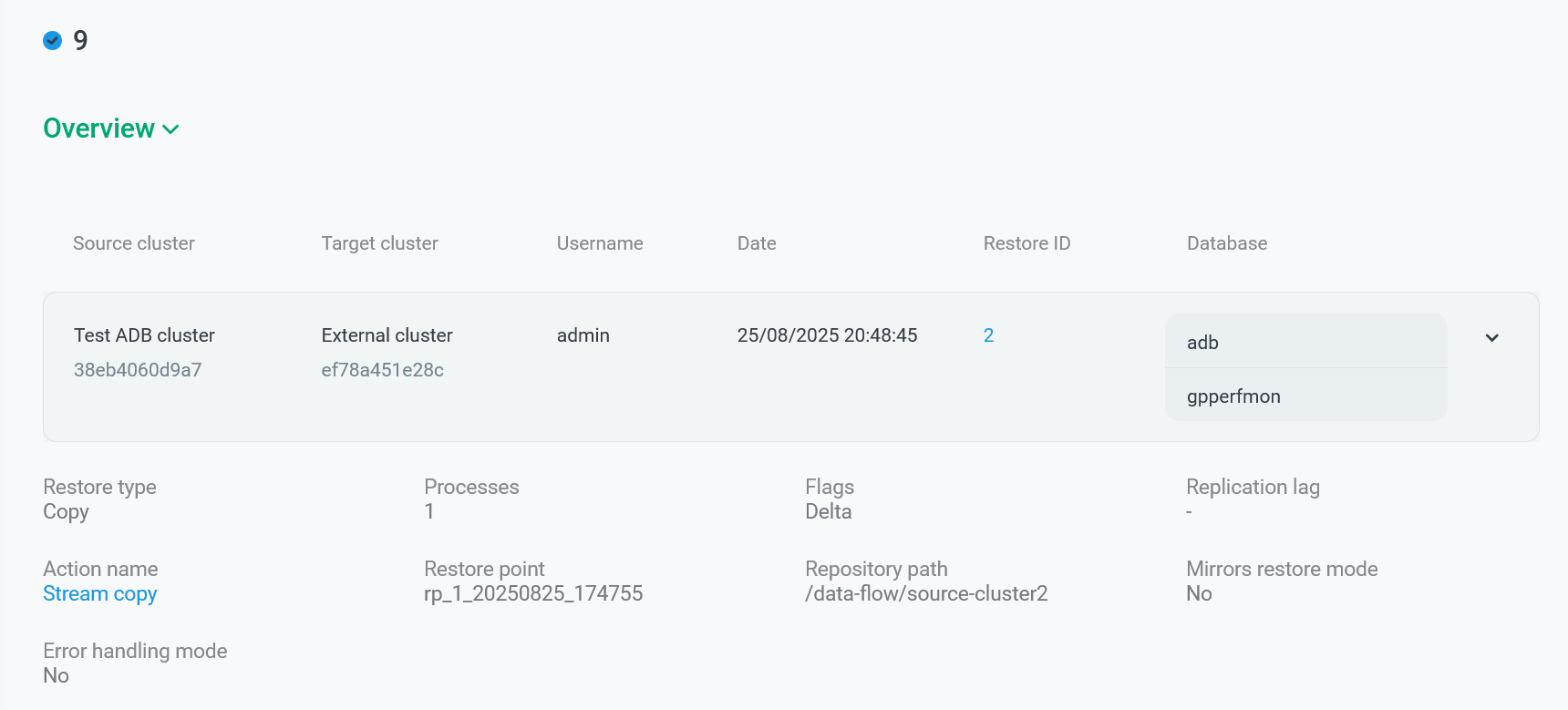The height and width of the screenshot is (710, 1568).
Task: Click the Database column header
Action: tap(1227, 243)
